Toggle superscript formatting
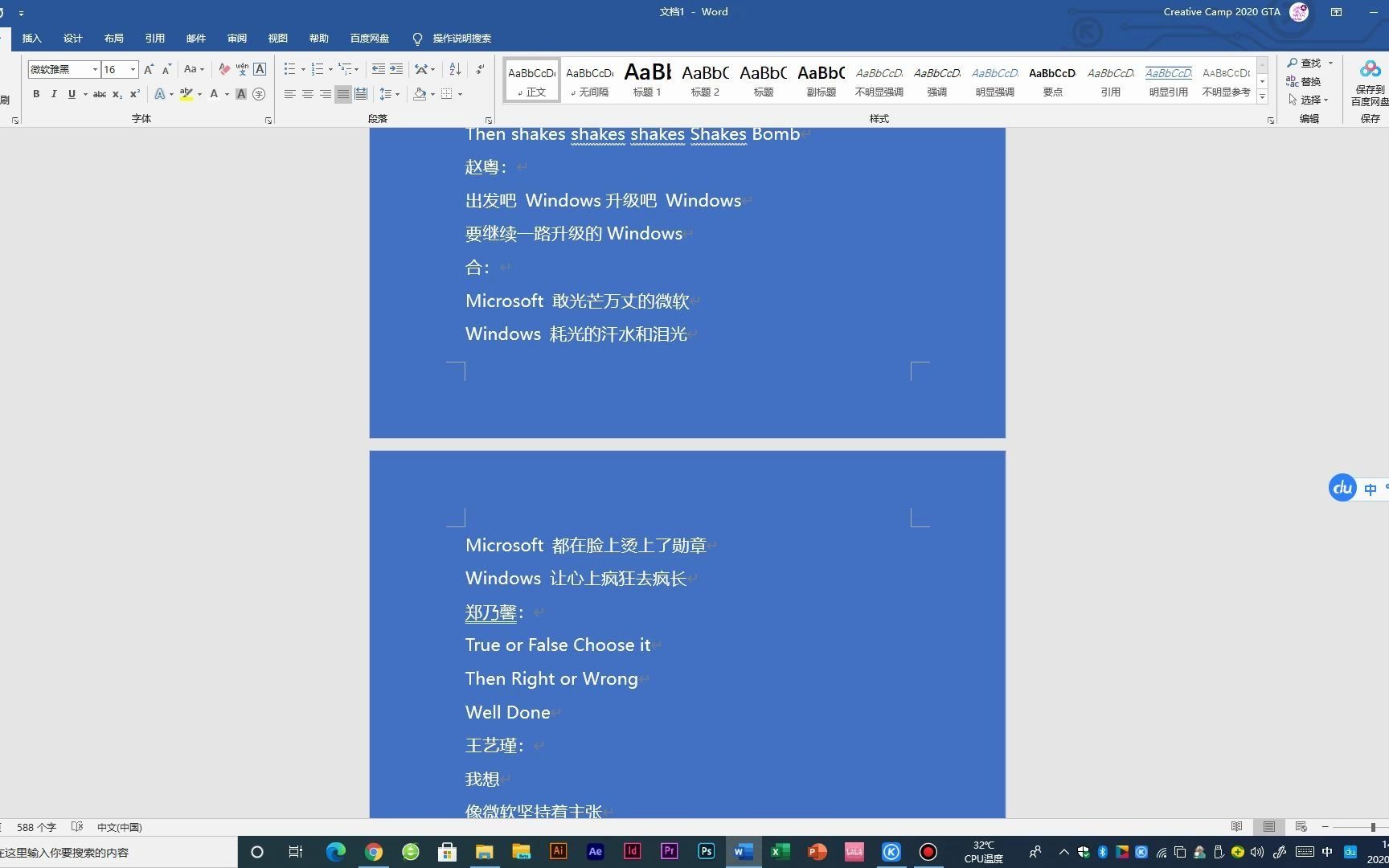This screenshot has height=868, width=1389. click(x=135, y=94)
